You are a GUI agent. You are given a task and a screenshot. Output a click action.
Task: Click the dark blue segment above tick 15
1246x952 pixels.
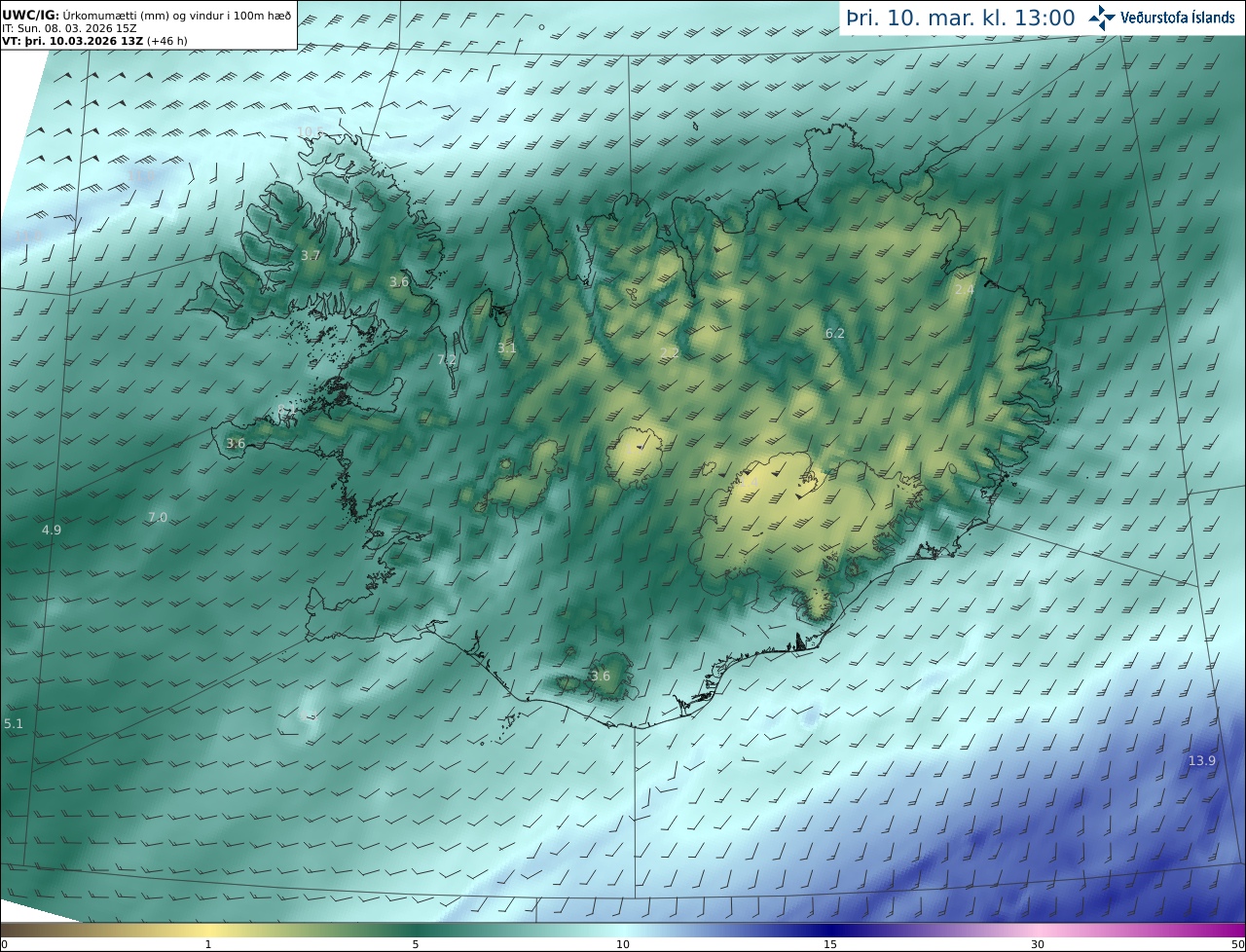point(829,930)
